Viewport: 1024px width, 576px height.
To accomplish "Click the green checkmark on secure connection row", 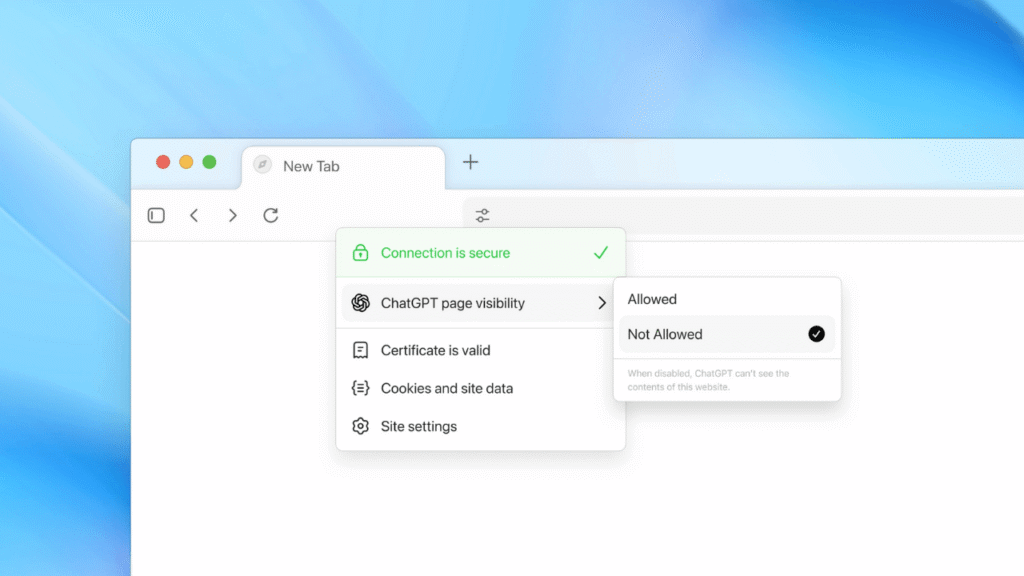I will [600, 253].
